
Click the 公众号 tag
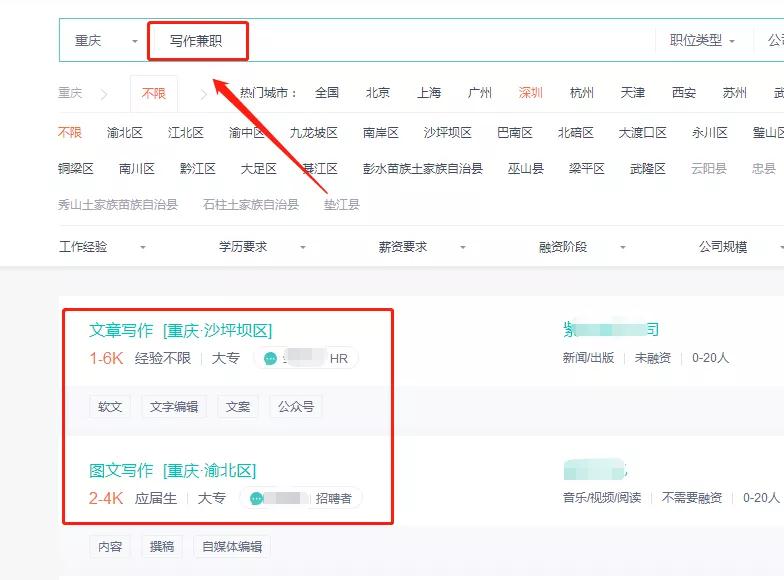click(x=295, y=407)
